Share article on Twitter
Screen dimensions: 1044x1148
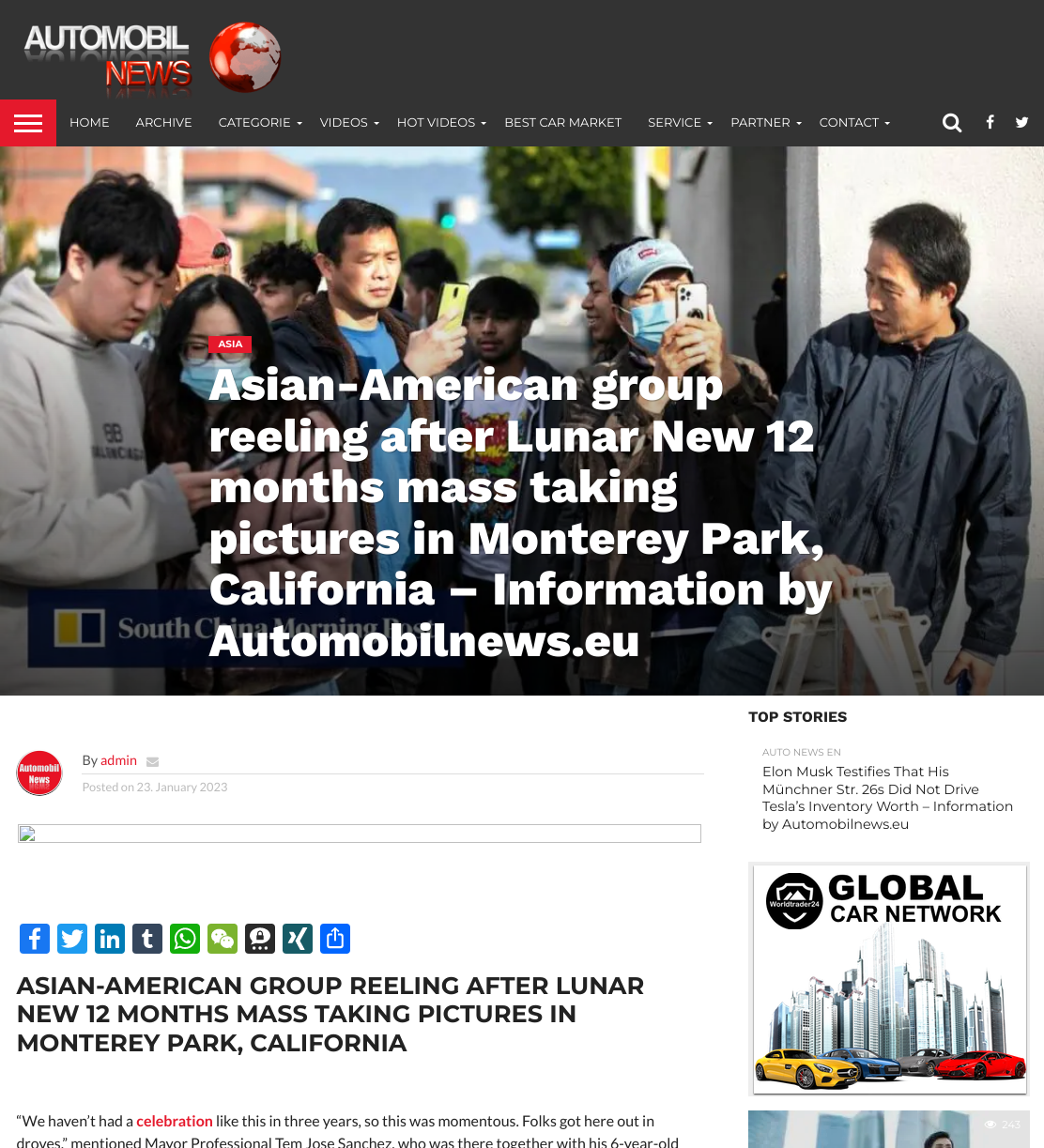coord(72,939)
